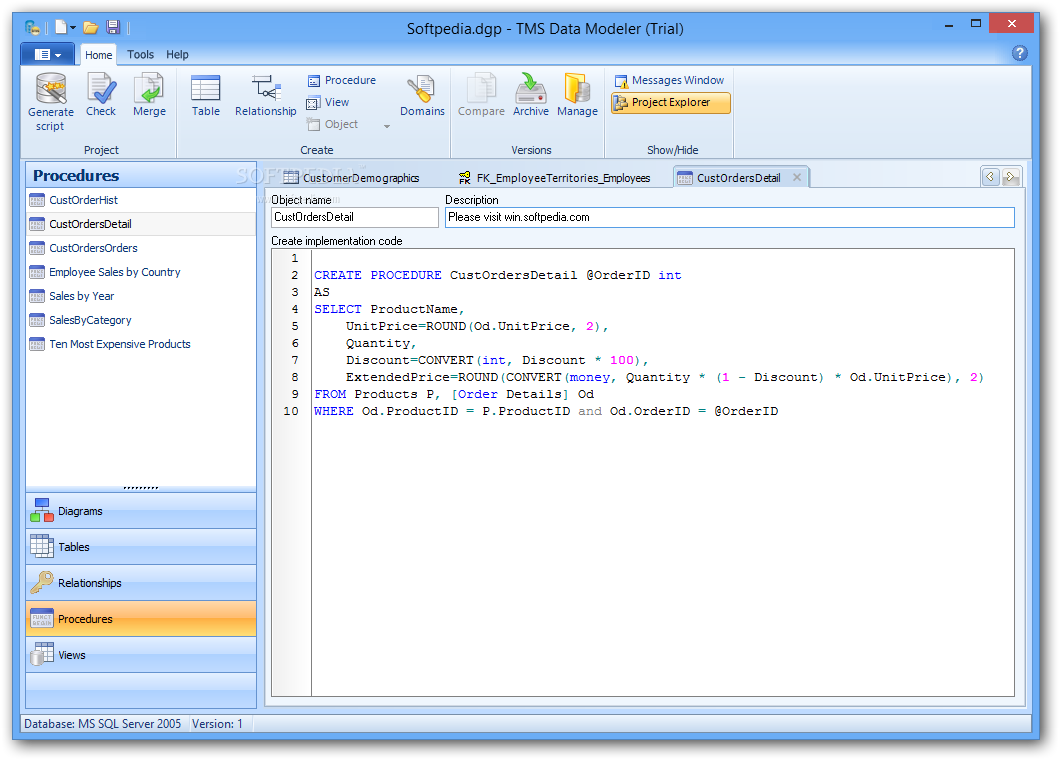Close the CustOrdersDetail tab
Viewport: 1060px width, 760px height.
pyautogui.click(x=797, y=177)
